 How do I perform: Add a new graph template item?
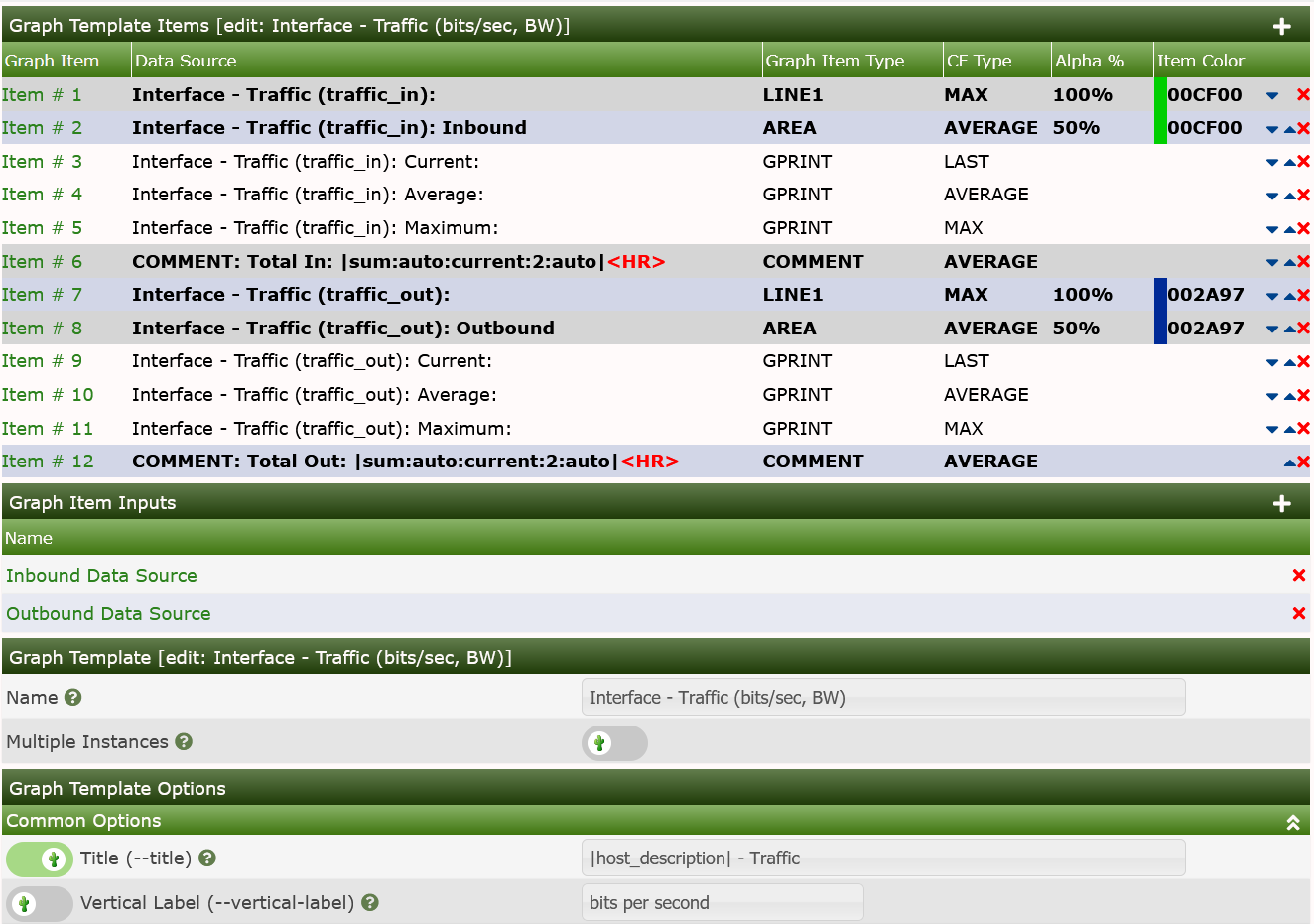(x=1282, y=24)
